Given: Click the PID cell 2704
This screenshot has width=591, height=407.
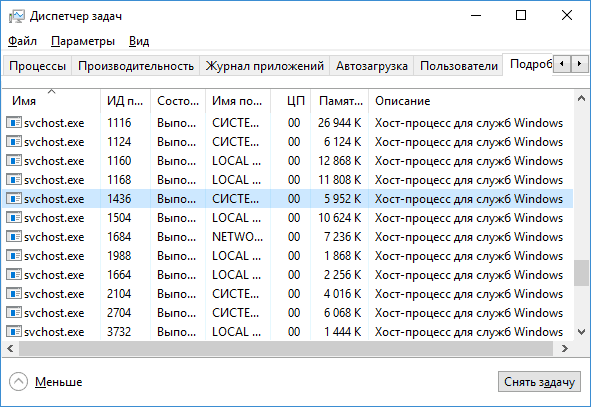Looking at the screenshot, I should coord(119,313).
